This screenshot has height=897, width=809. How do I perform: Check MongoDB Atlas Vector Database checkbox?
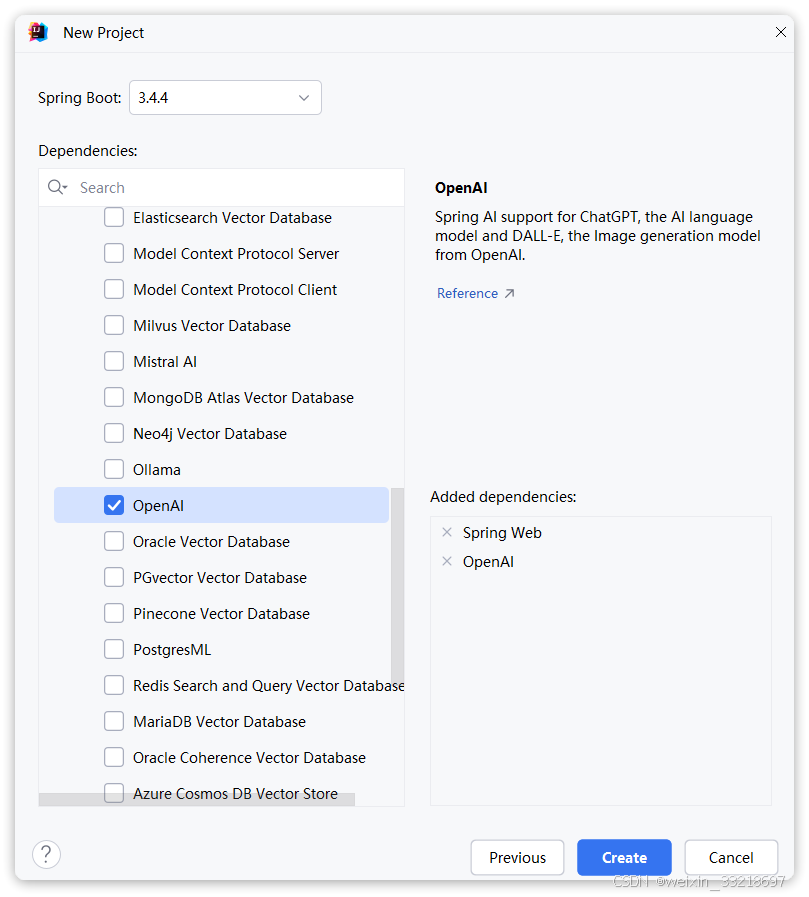[114, 398]
